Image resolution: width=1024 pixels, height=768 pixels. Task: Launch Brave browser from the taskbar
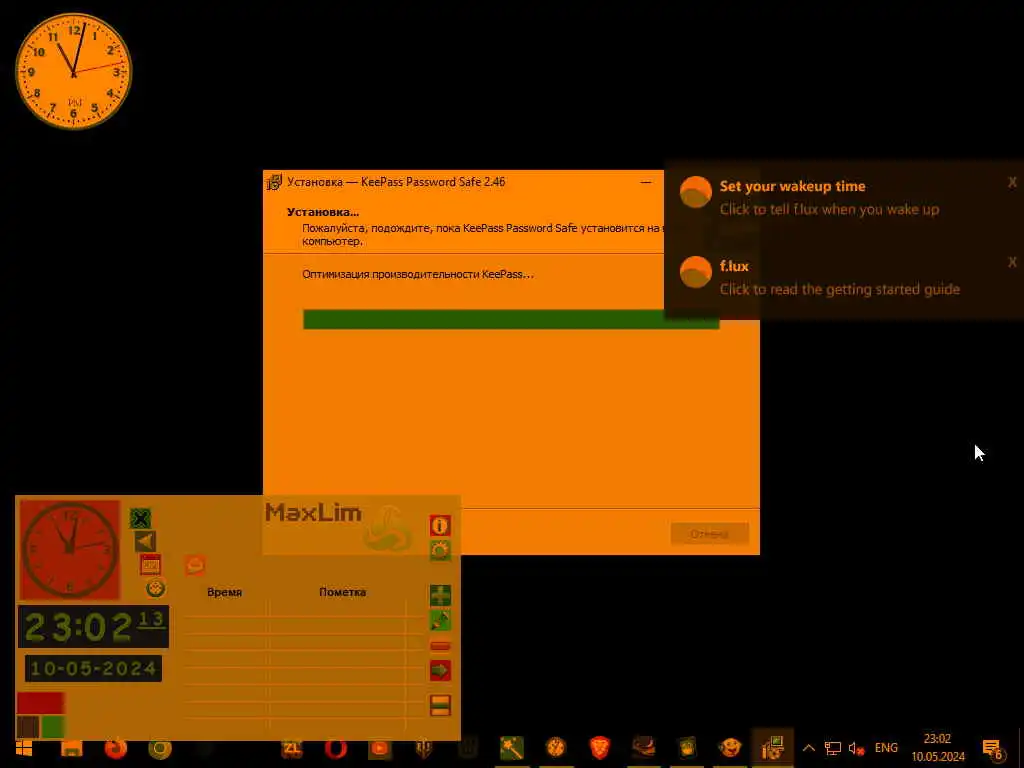pos(600,748)
